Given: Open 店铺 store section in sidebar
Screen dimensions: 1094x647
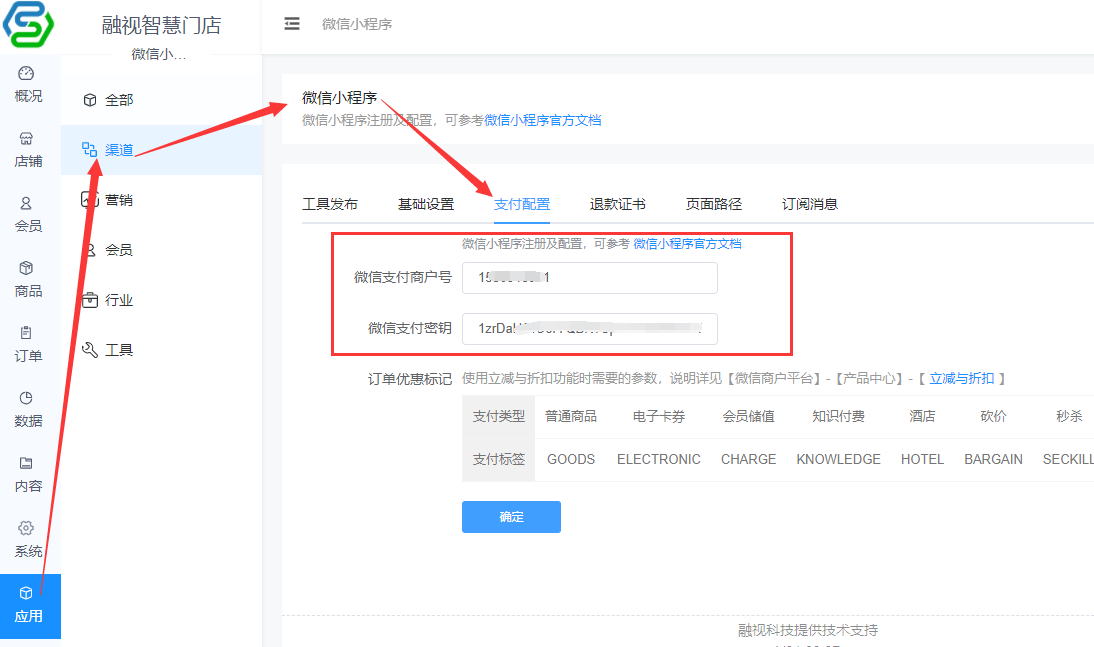Looking at the screenshot, I should [28, 150].
